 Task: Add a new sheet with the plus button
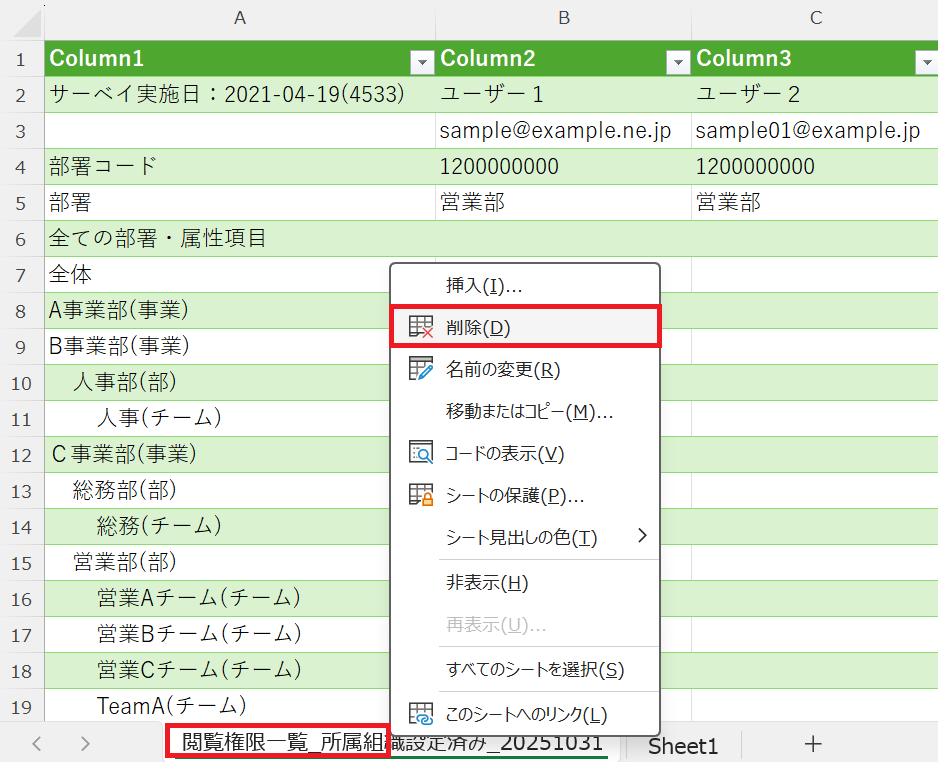[813, 745]
